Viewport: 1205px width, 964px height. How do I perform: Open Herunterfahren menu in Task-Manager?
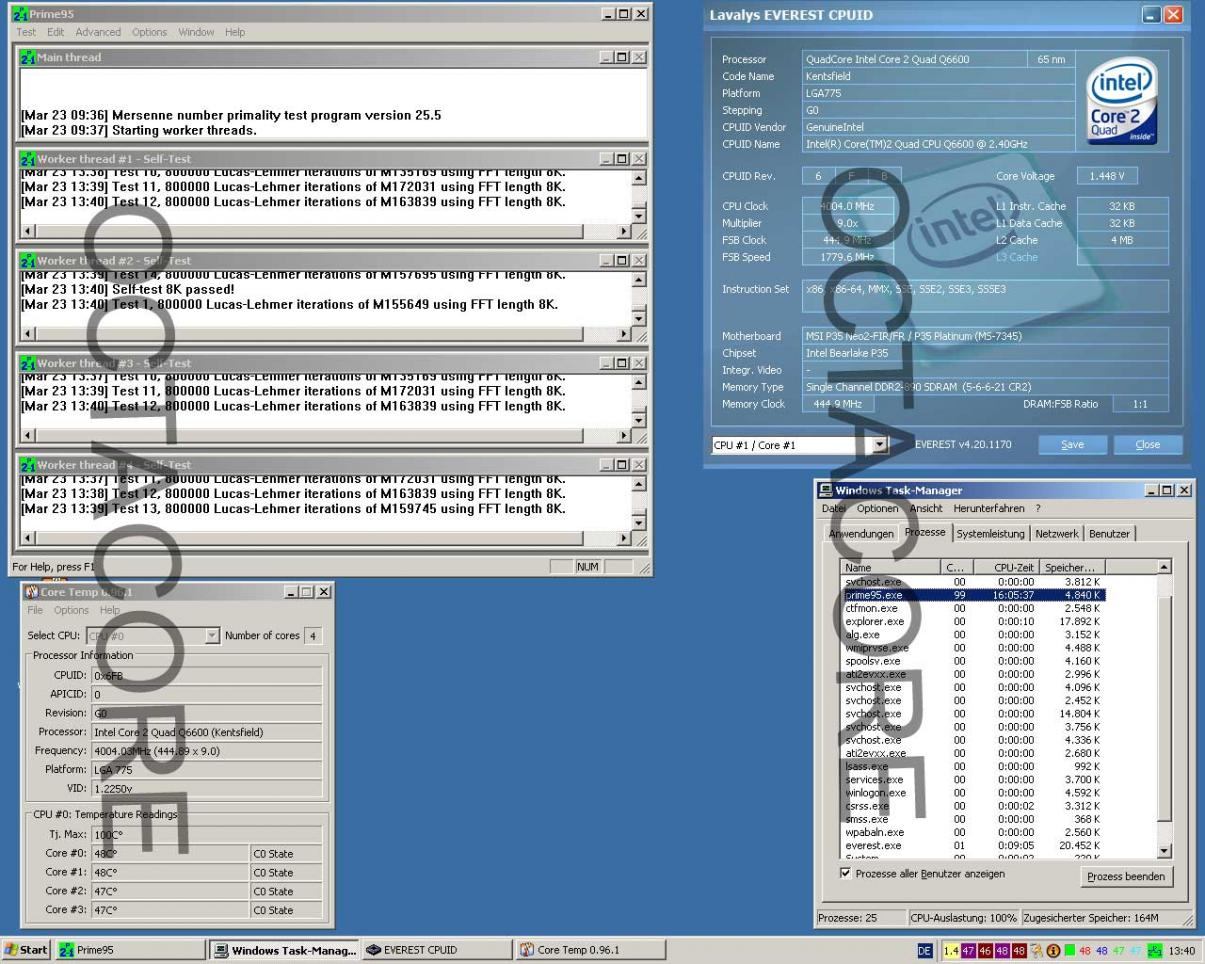(989, 508)
